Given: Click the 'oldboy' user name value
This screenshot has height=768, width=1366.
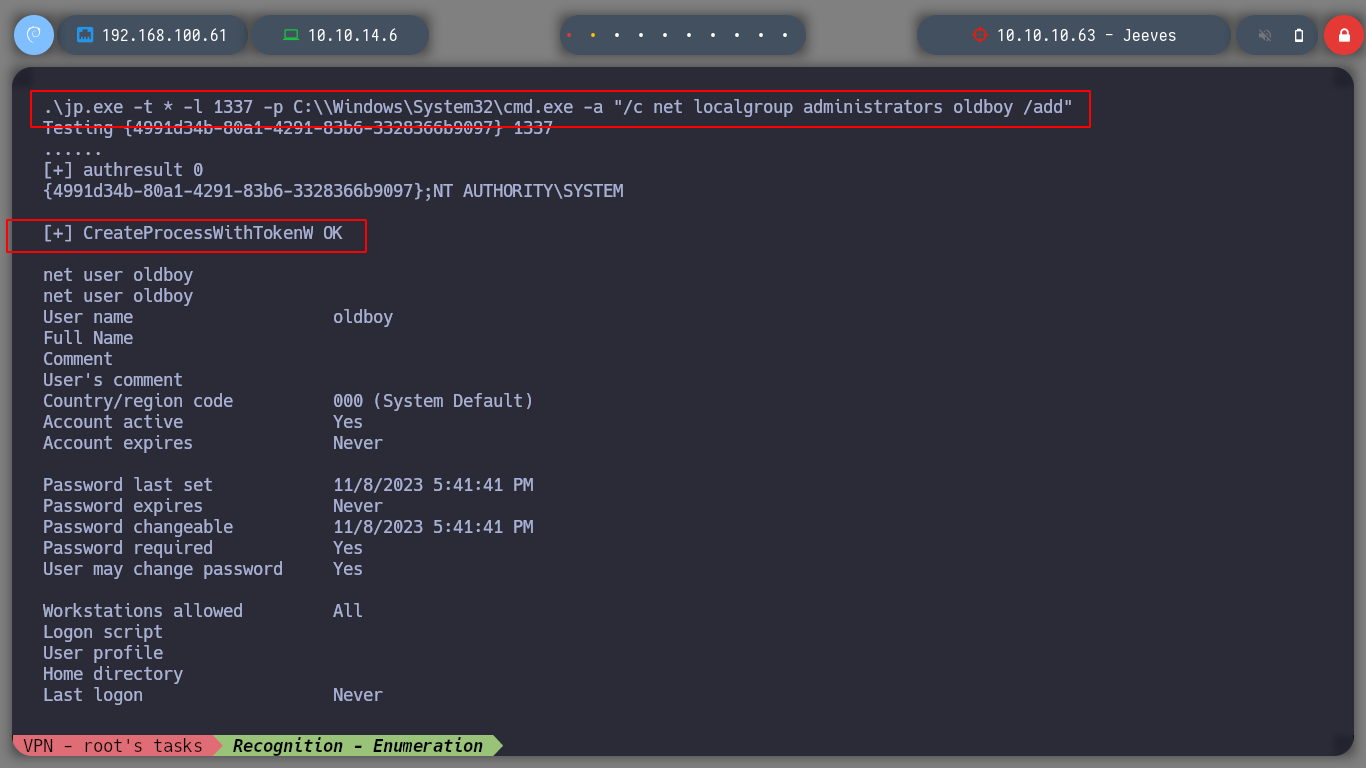Looking at the screenshot, I should [363, 317].
